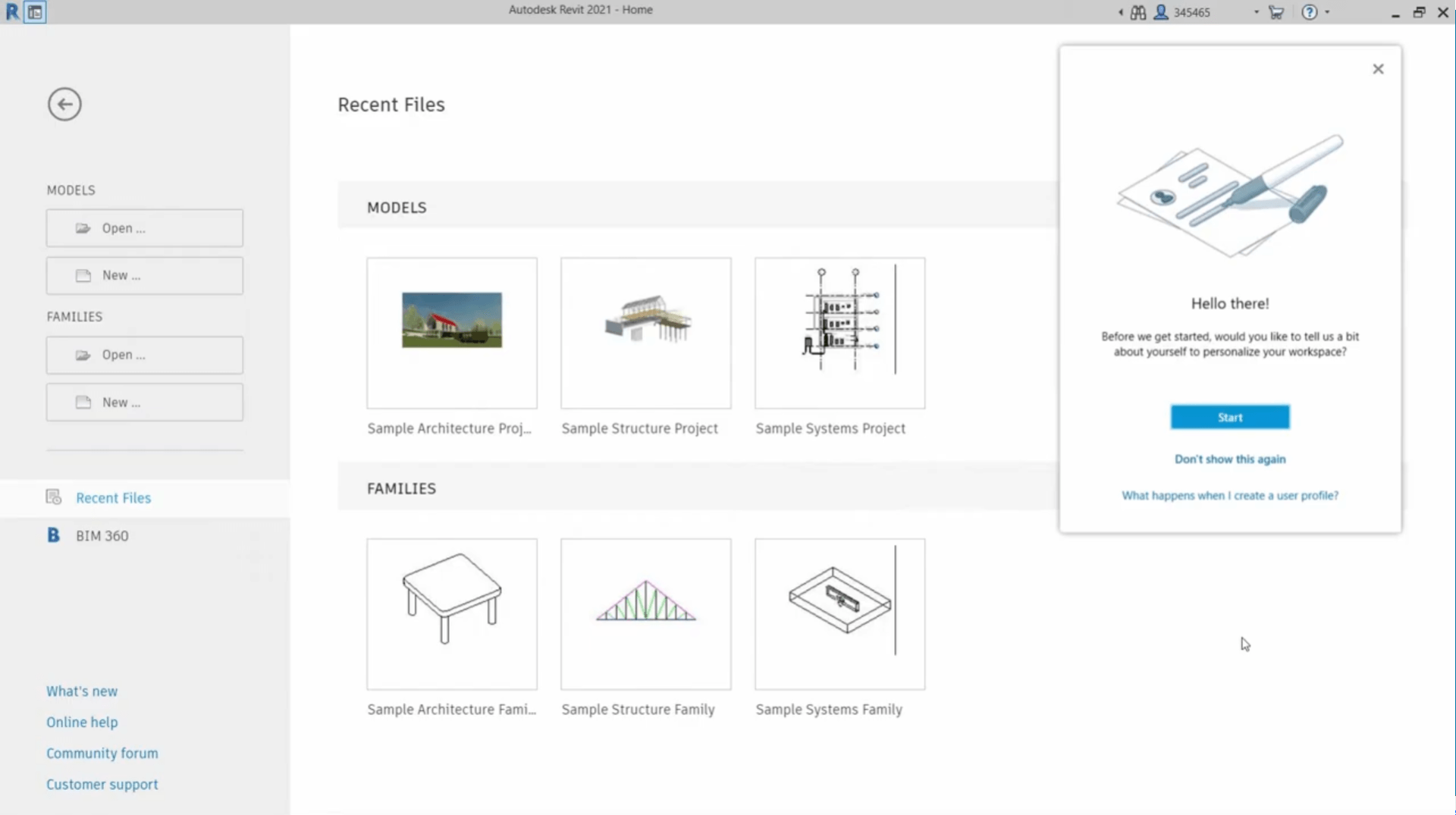The width and height of the screenshot is (1456, 815).
Task: Click the Revit application logo icon
Action: click(12, 12)
